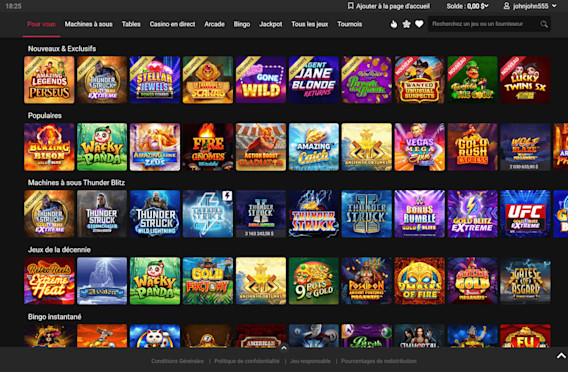Screen dimensions: 568x372
Task: Click the back-to-top arrow at bottom right
Action: (x=561, y=356)
